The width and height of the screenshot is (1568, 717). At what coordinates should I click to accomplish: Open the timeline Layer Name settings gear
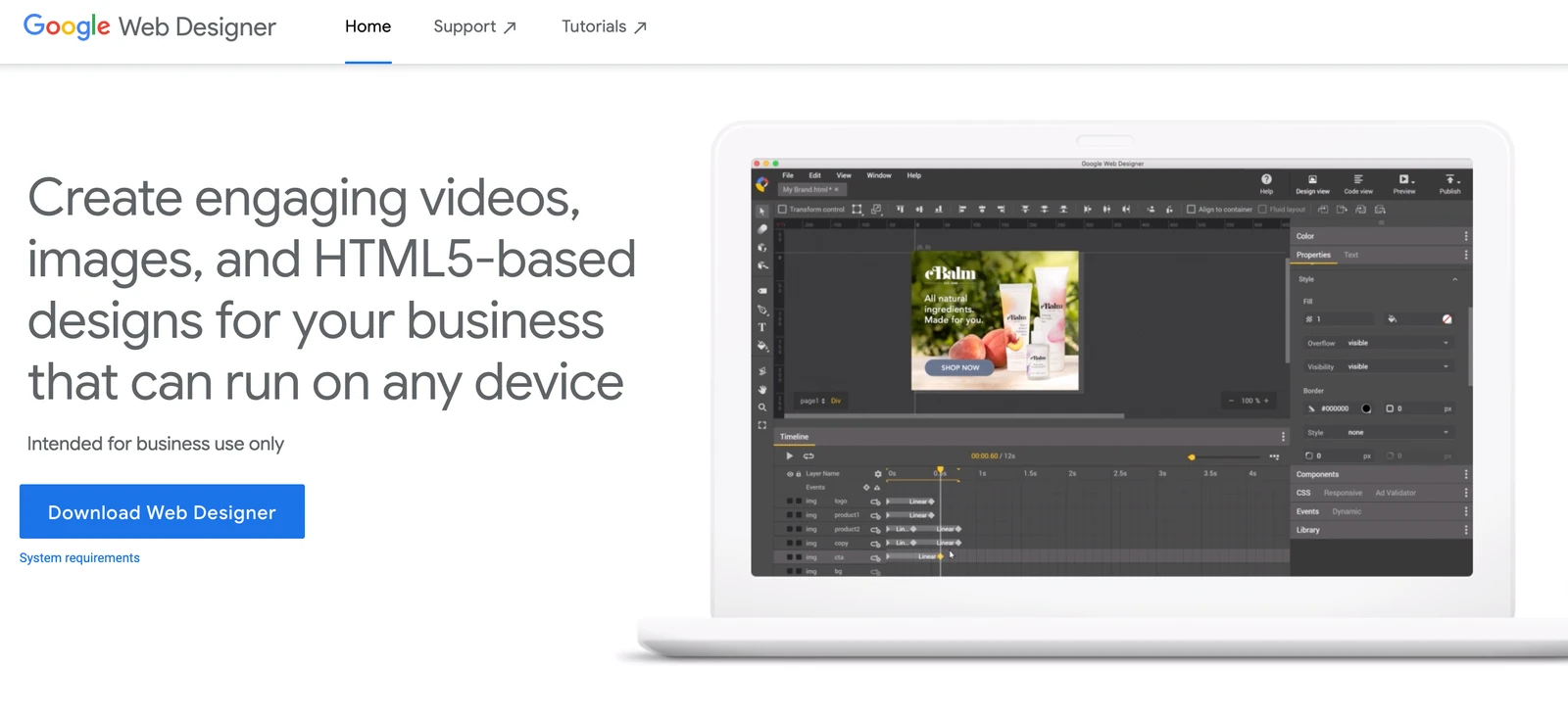point(878,474)
